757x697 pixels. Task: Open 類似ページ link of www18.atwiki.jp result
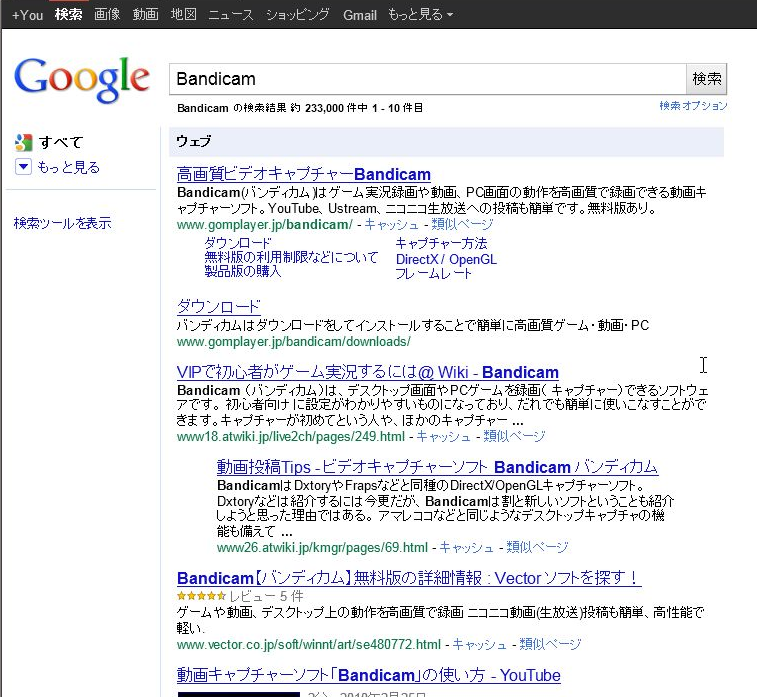(514, 436)
